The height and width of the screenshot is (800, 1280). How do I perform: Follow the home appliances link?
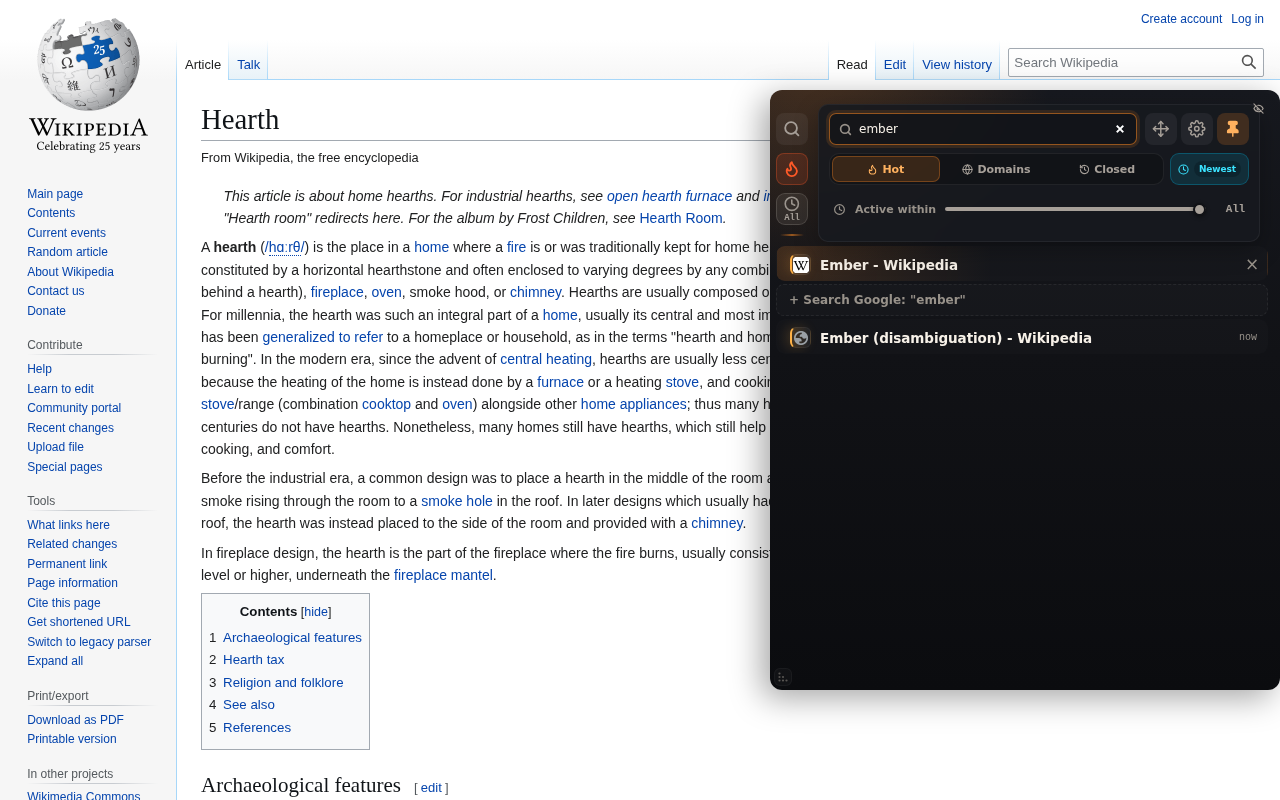[x=634, y=404]
